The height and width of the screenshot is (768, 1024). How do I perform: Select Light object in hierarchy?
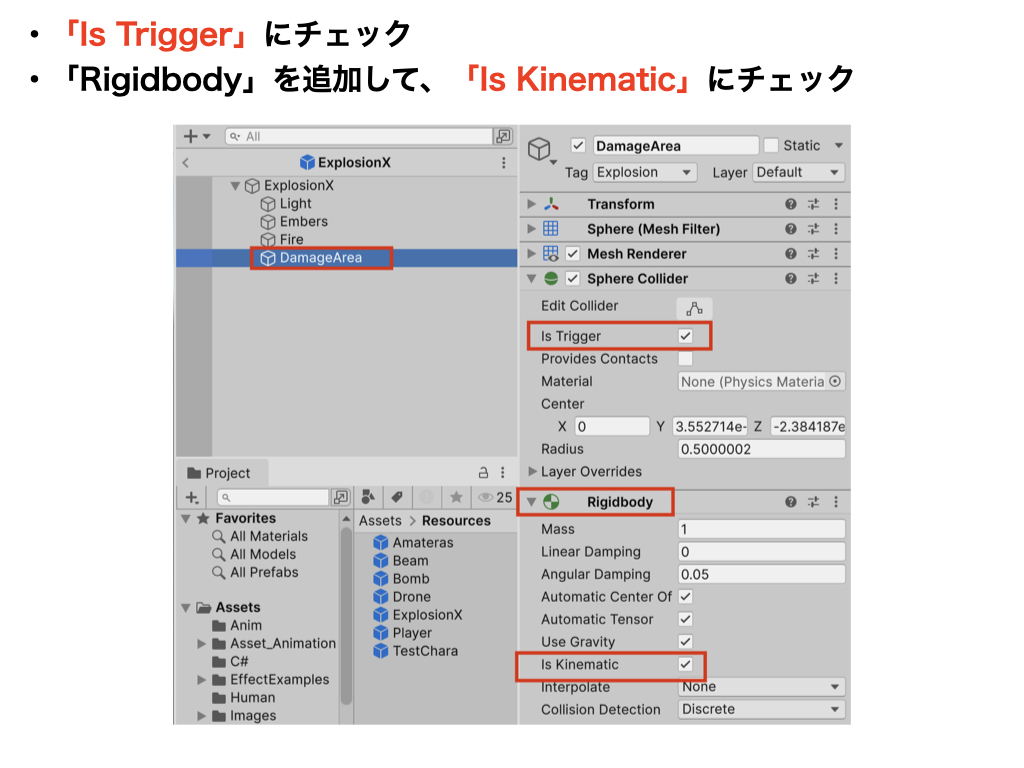[x=295, y=204]
